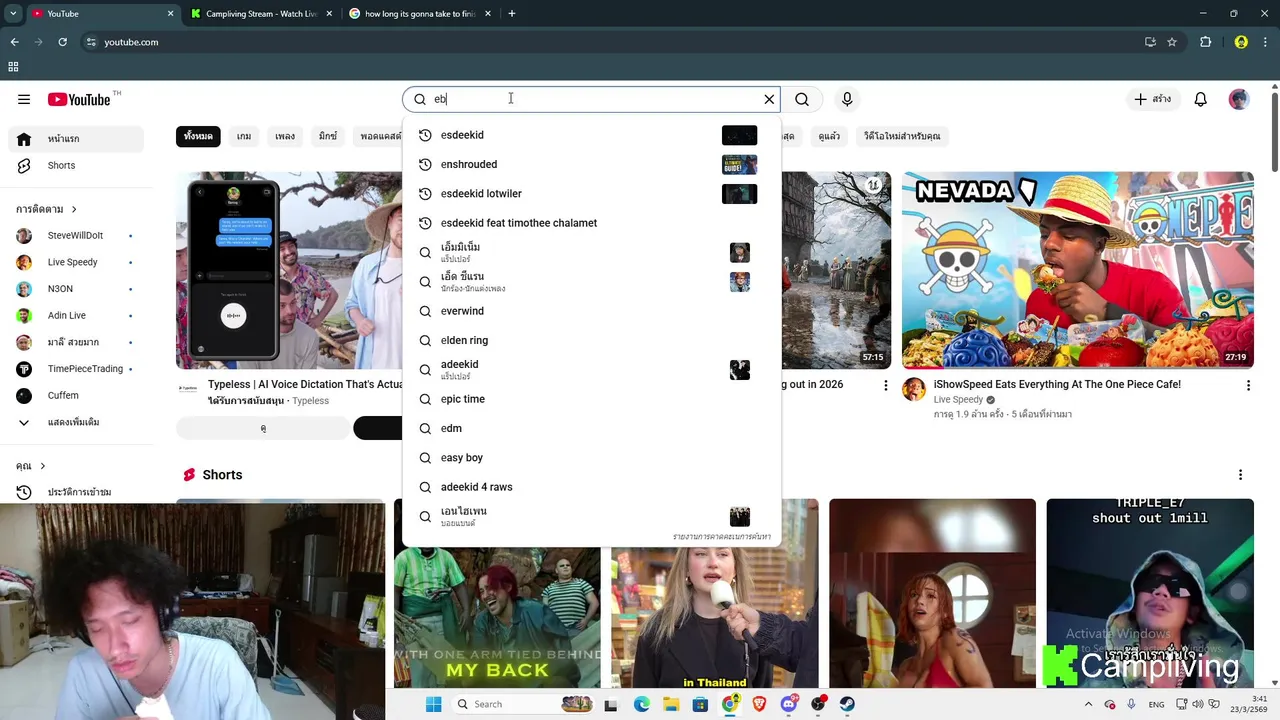
Task: Submit search with the magnifier button
Action: [802, 99]
